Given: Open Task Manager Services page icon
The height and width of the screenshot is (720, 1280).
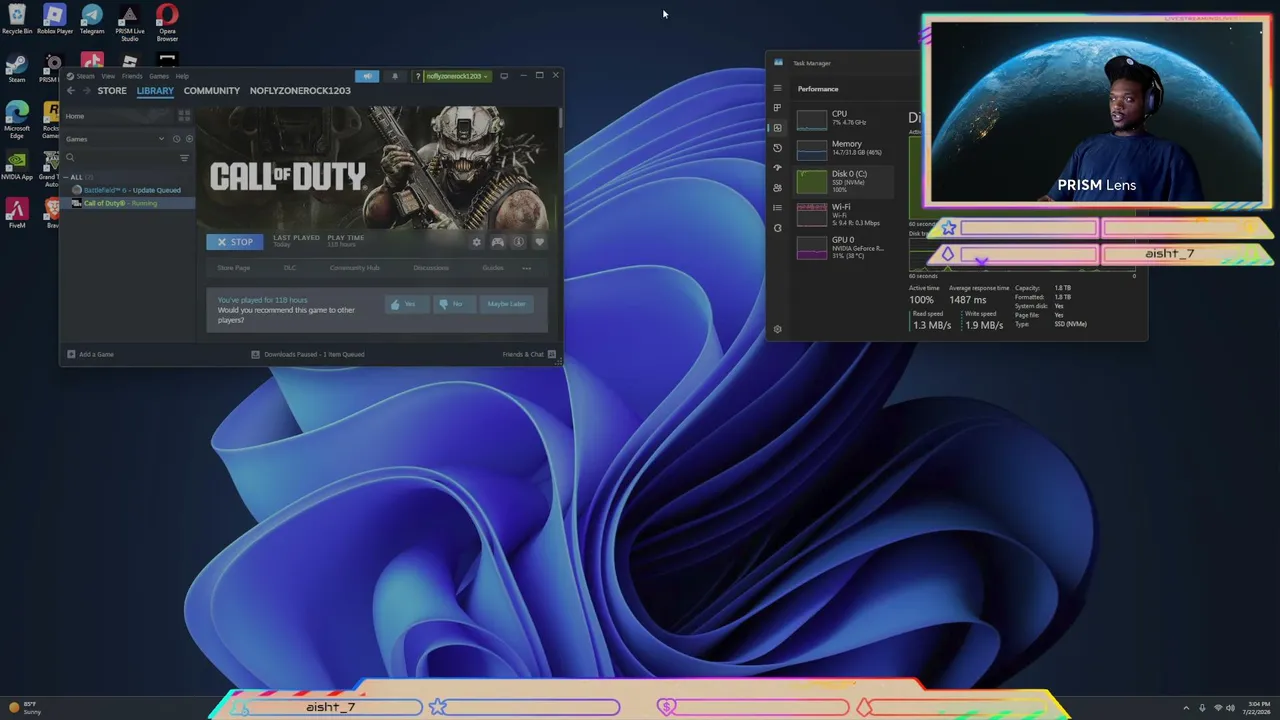Looking at the screenshot, I should pos(777,228).
